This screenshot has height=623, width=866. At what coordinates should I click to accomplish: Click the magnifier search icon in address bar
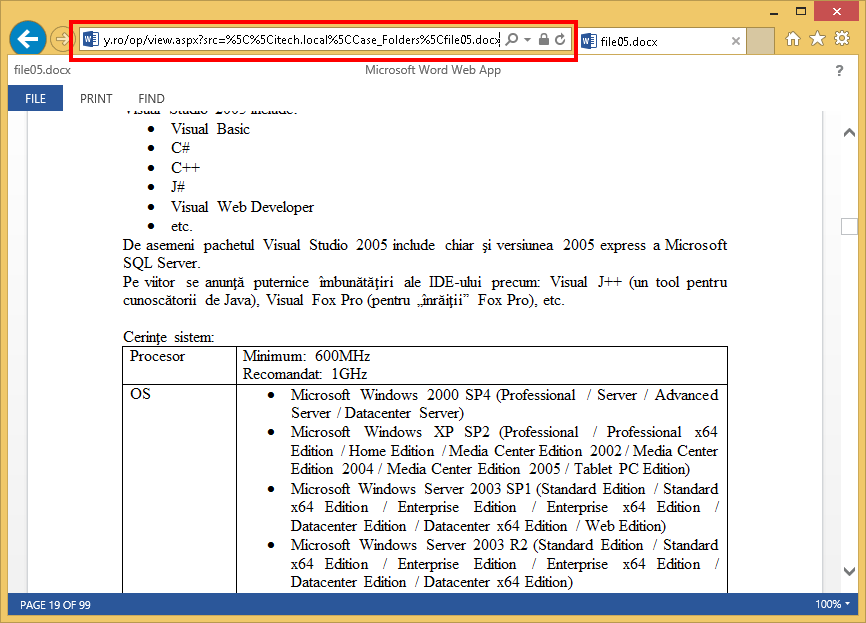[512, 39]
